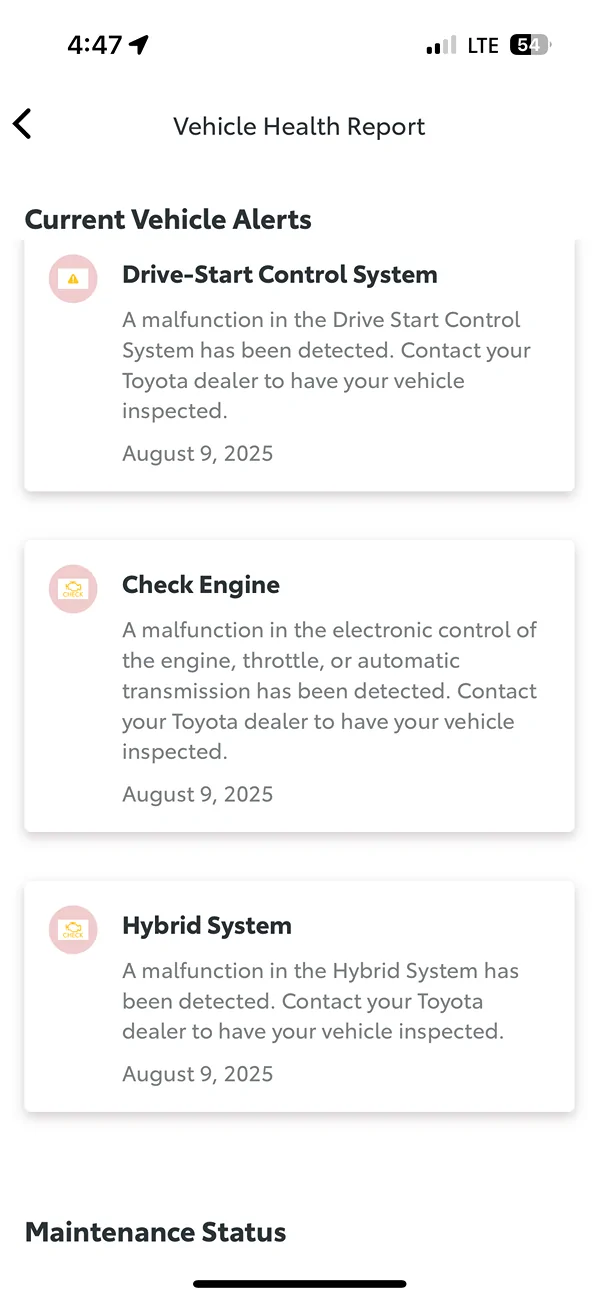Select the Drive-Start Control System heading text

[x=279, y=273]
